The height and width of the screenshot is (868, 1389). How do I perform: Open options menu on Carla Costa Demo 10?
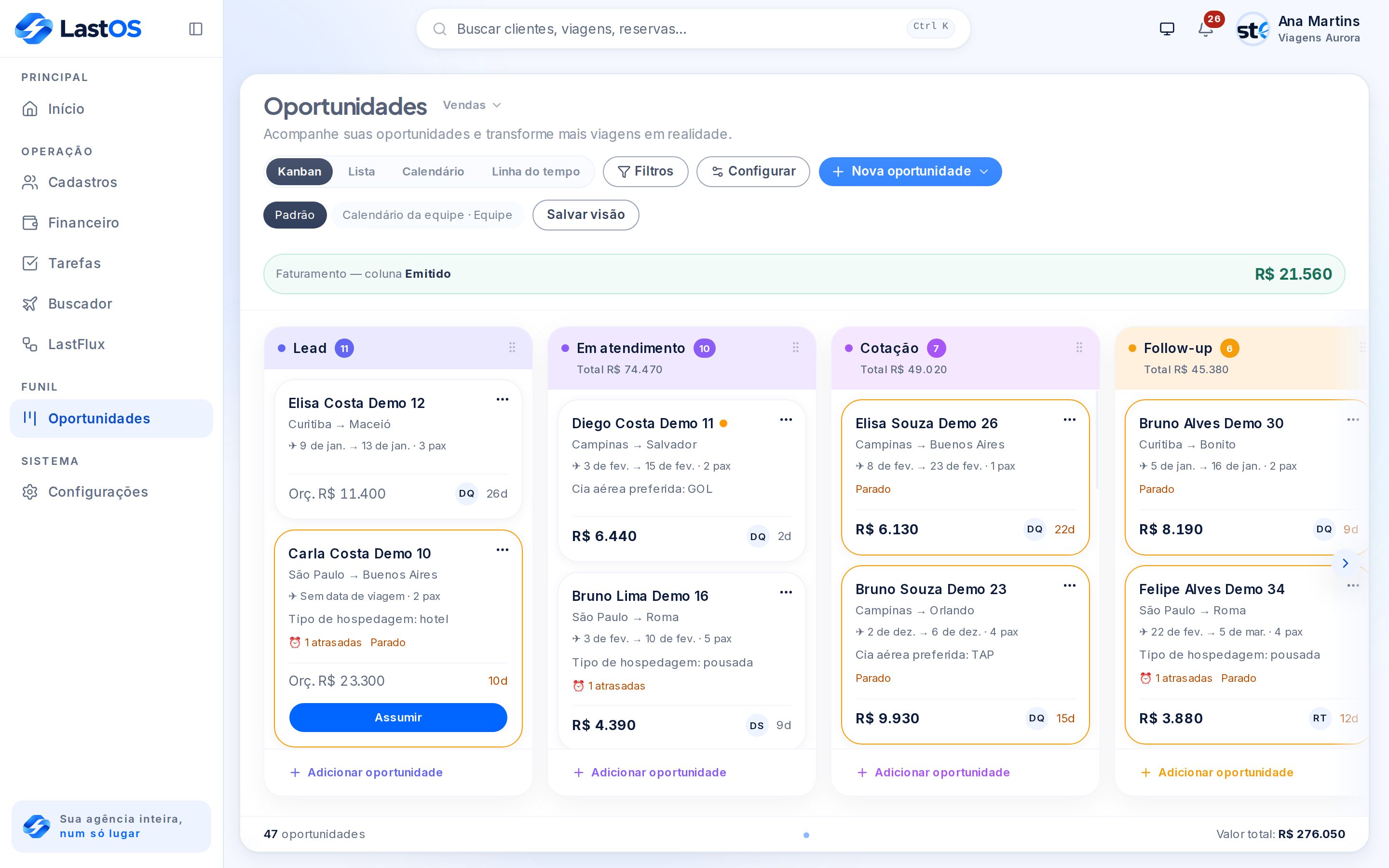click(x=502, y=550)
